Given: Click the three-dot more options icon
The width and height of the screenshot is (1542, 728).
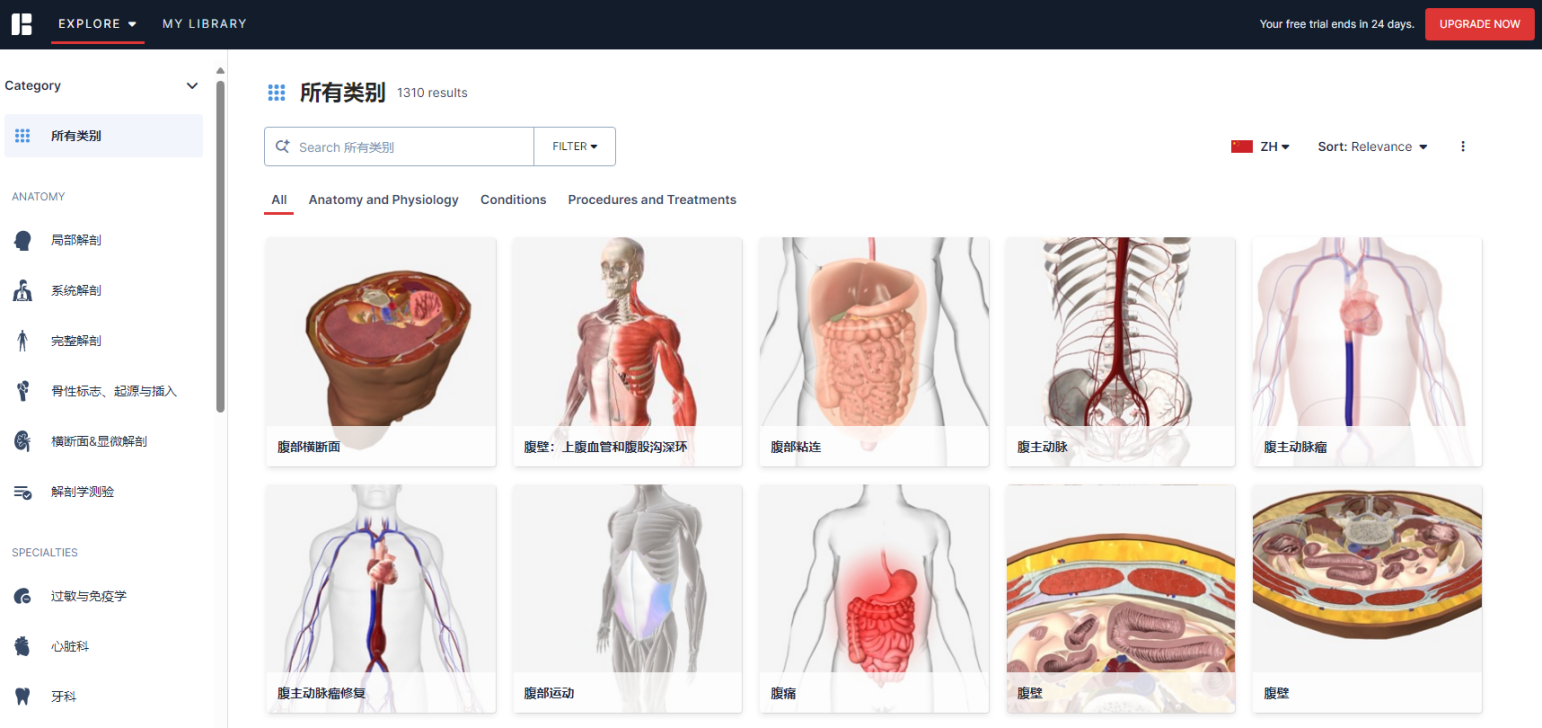Looking at the screenshot, I should tap(1463, 147).
